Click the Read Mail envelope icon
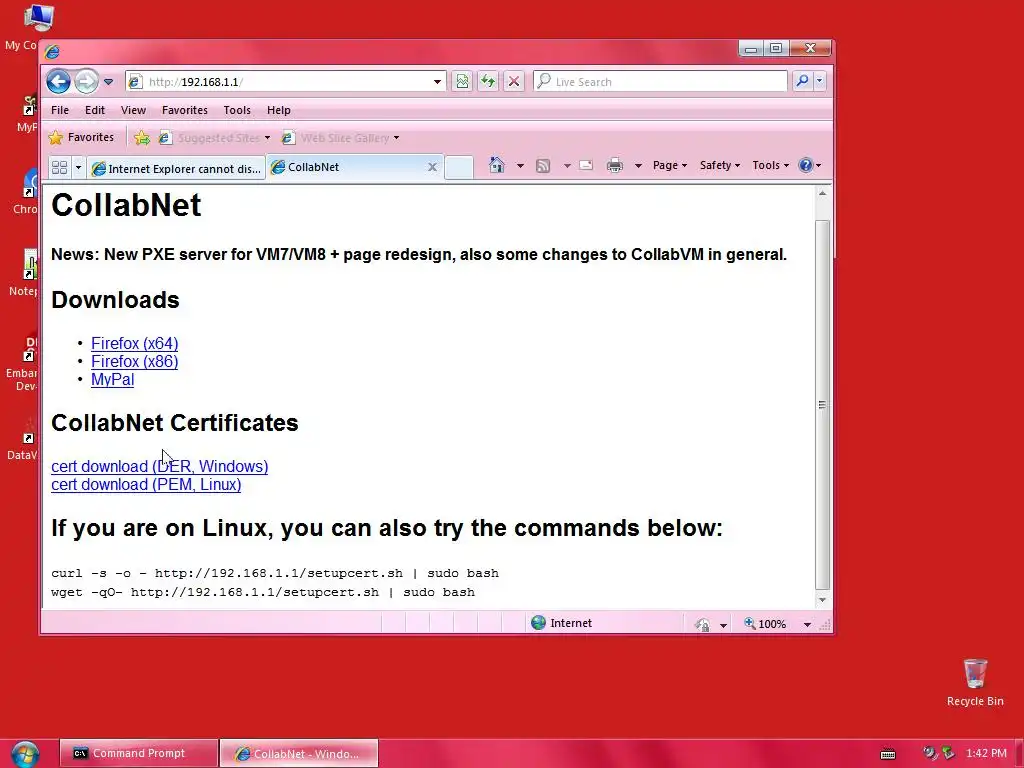Viewport: 1024px width, 768px height. pyautogui.click(x=586, y=165)
